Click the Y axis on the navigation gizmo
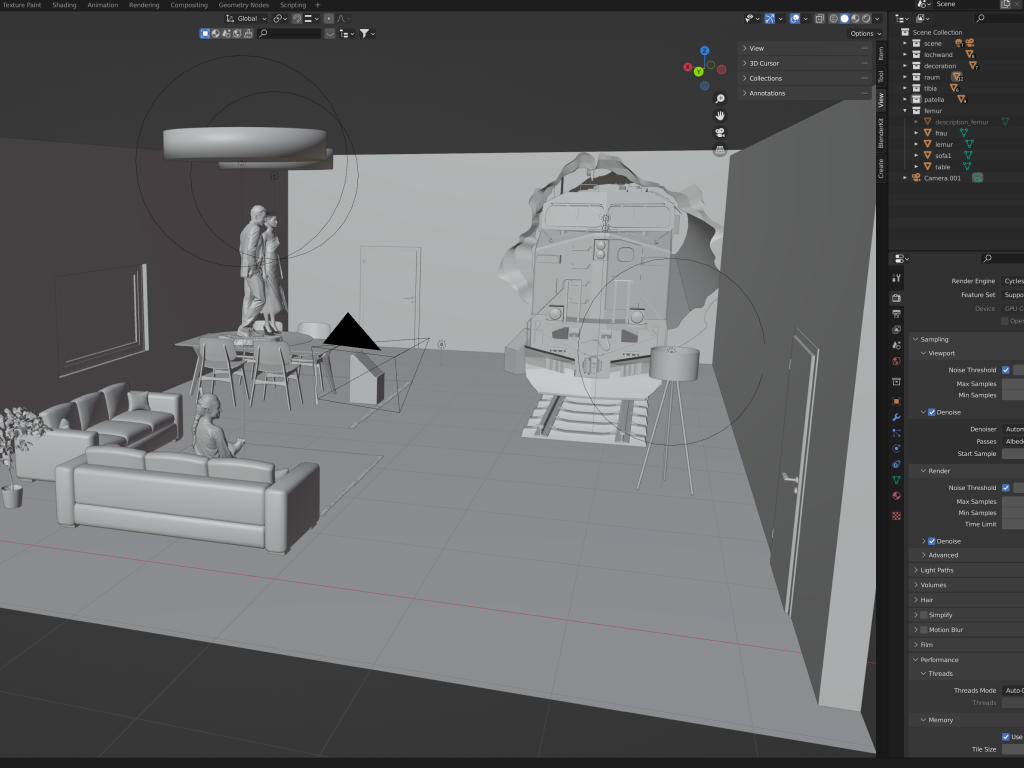Screen dimensions: 1024x768 [x=698, y=71]
